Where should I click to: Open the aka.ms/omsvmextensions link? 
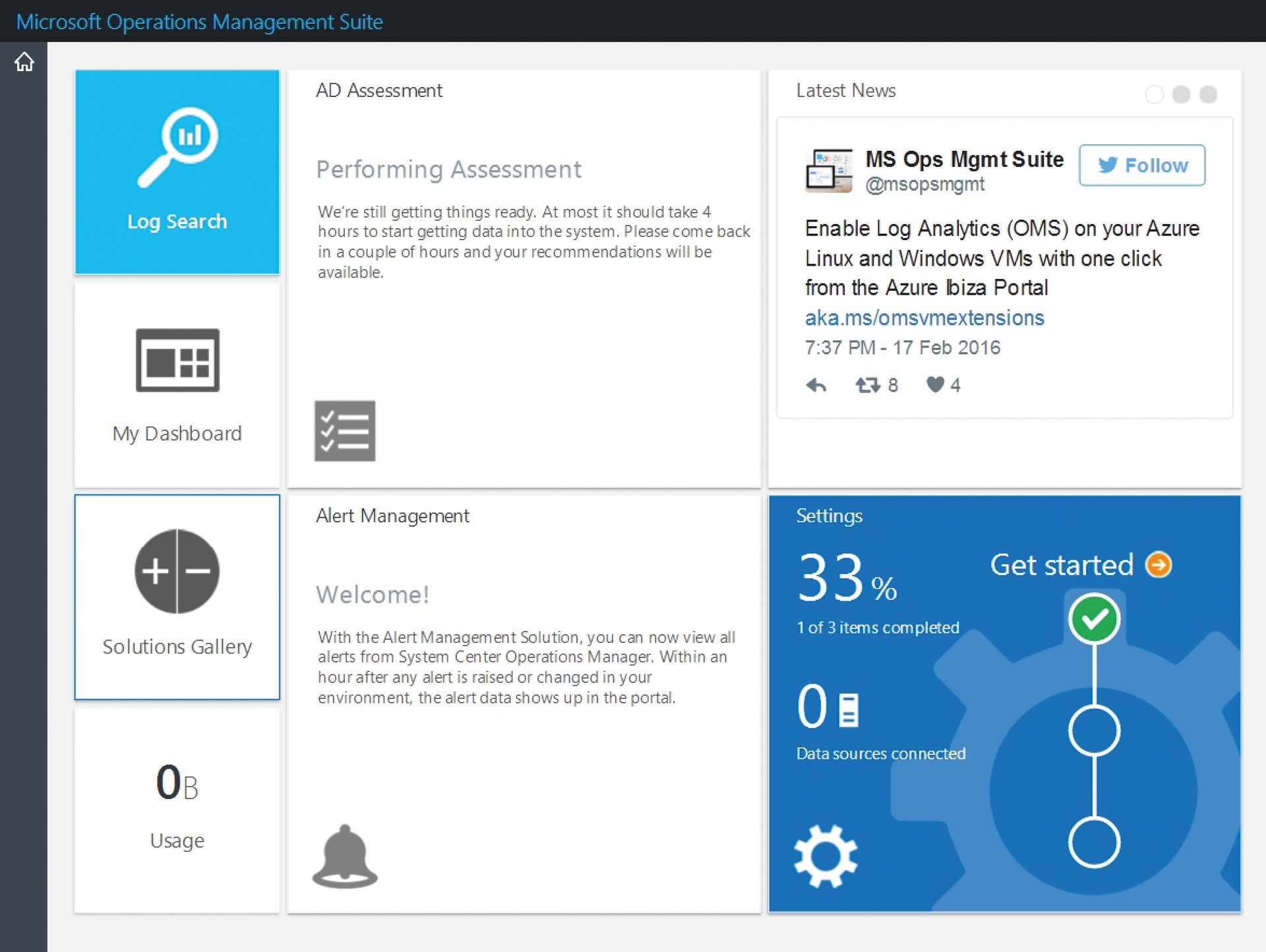[x=924, y=318]
